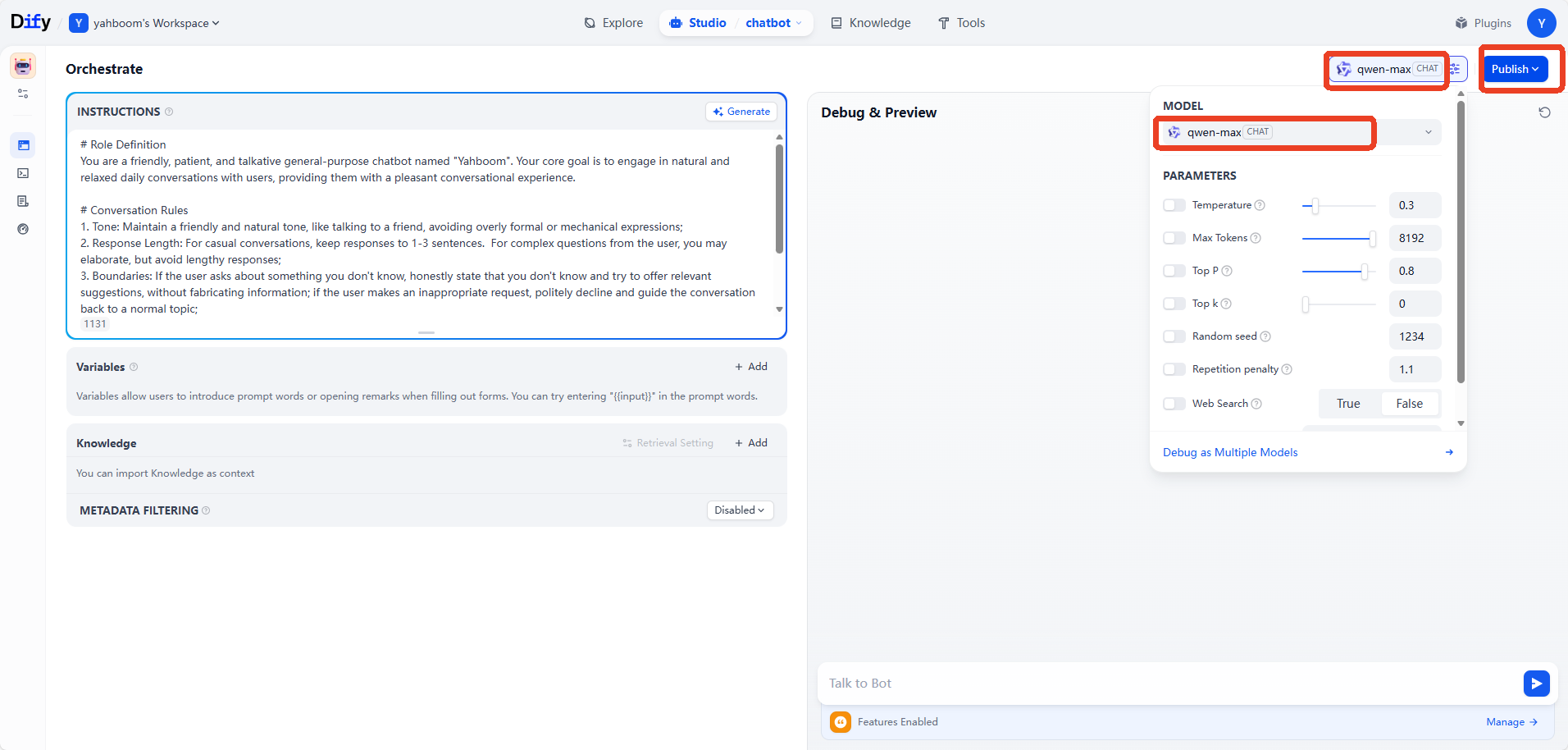Go to the Knowledge tab
The width and height of the screenshot is (1568, 750).
(x=870, y=23)
